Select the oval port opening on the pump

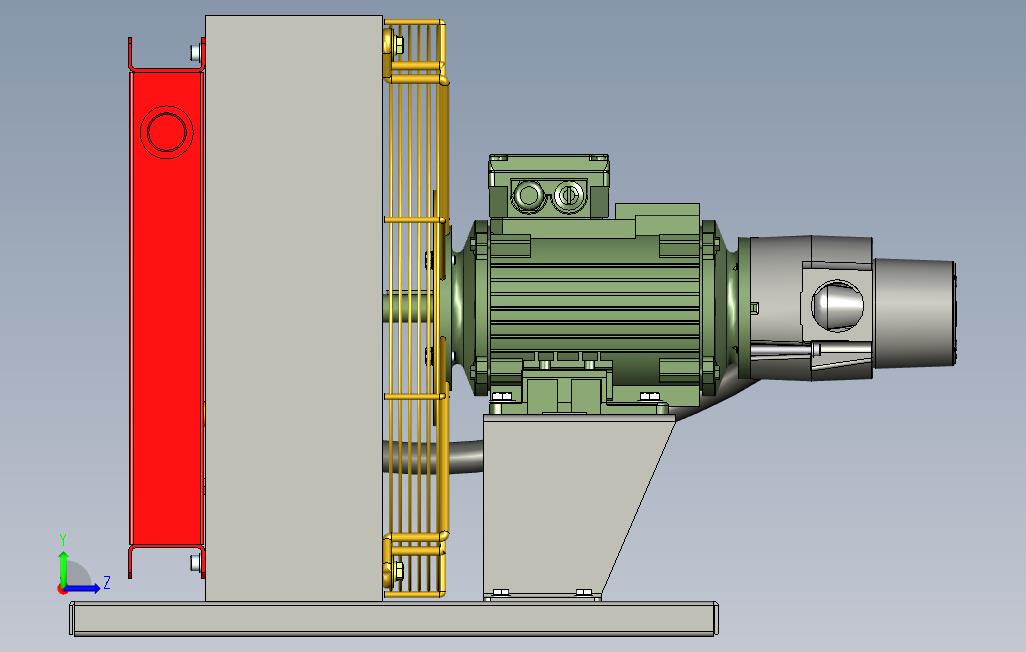tap(837, 305)
